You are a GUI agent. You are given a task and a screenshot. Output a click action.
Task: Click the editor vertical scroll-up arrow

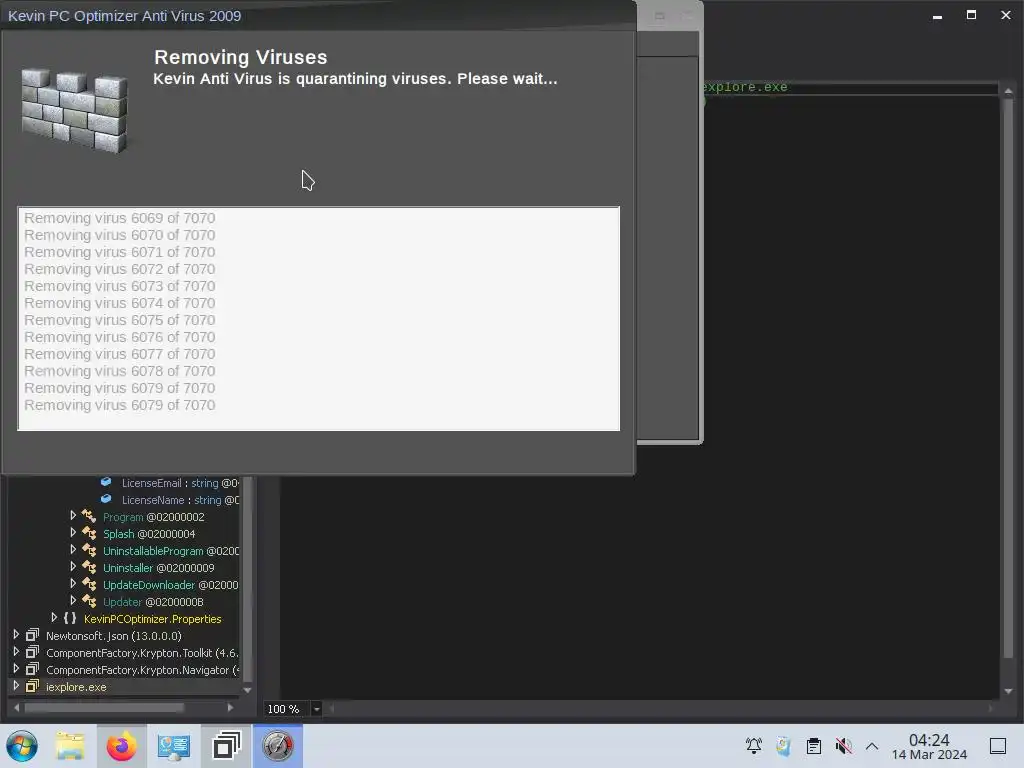pyautogui.click(x=1008, y=91)
